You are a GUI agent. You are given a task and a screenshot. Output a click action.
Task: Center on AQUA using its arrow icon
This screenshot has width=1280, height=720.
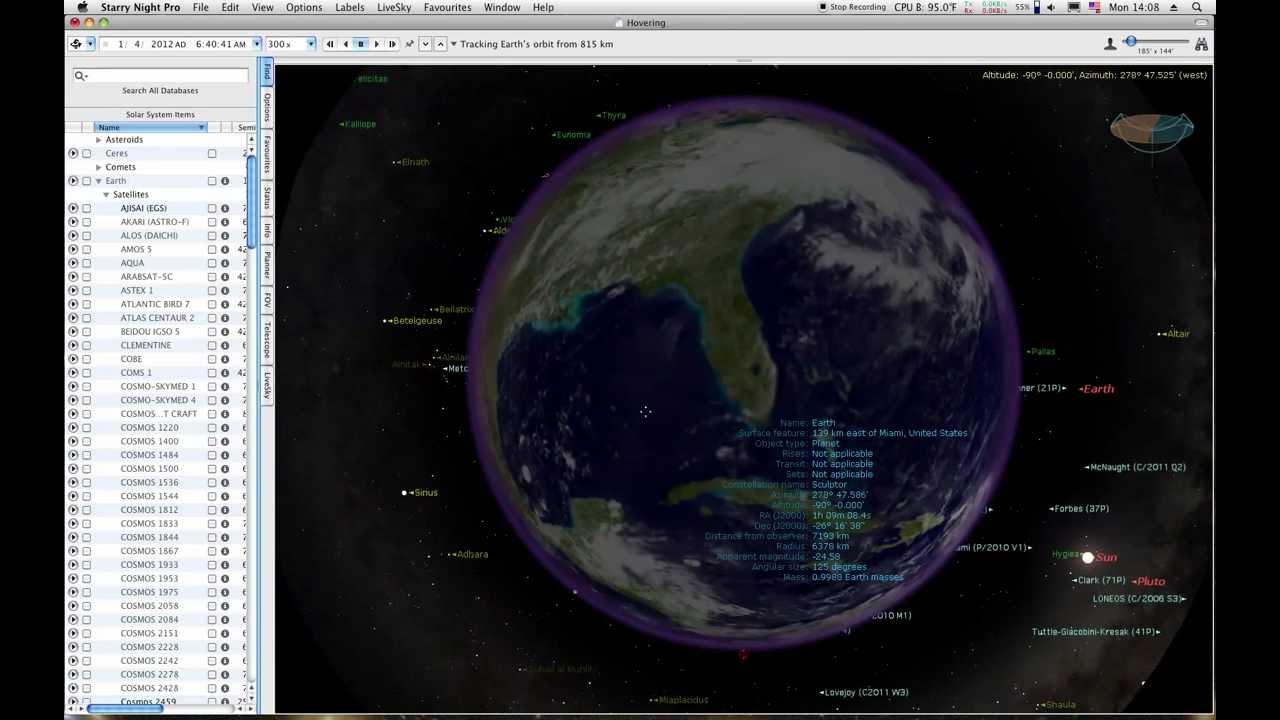[73, 263]
